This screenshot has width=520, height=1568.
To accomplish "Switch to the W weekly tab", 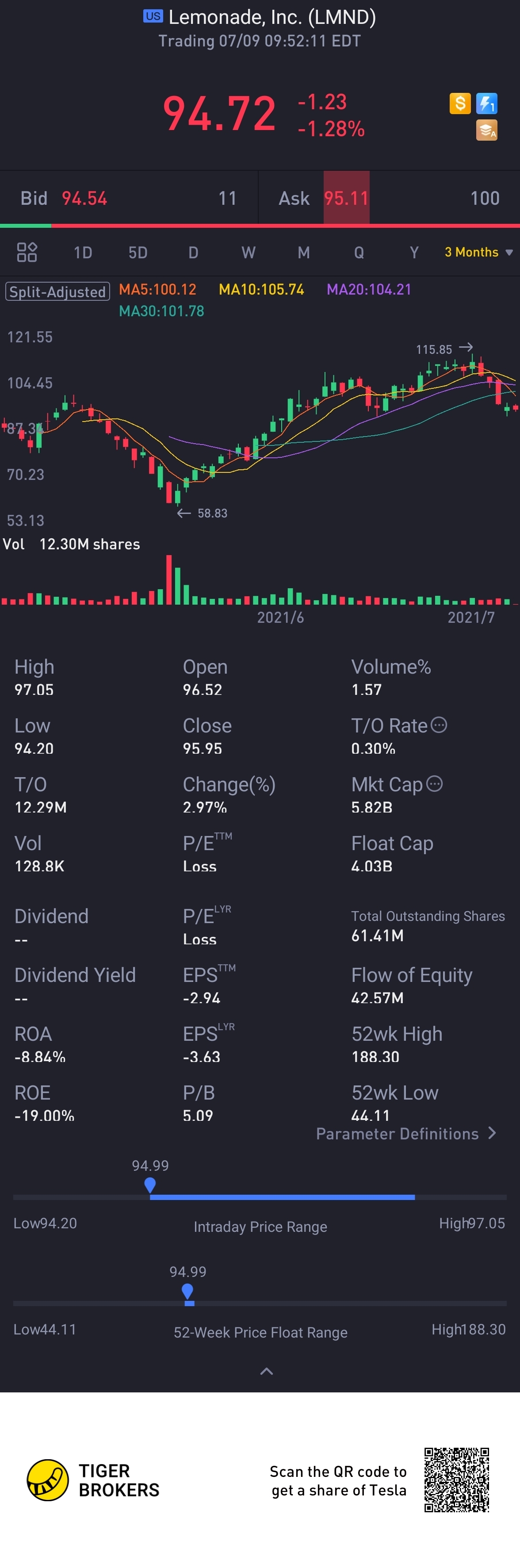I will pyautogui.click(x=248, y=253).
